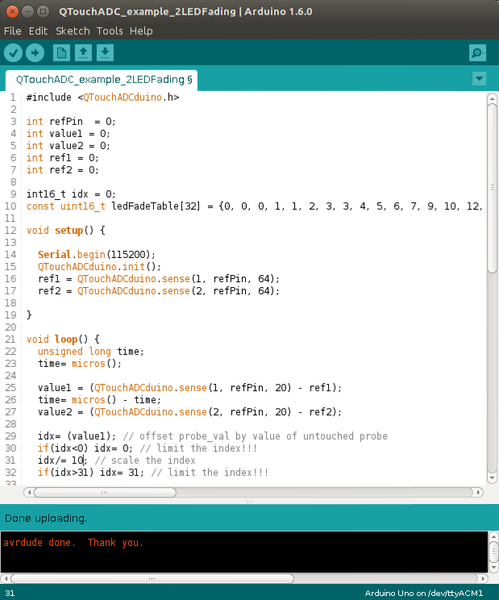This screenshot has width=499, height=600.
Task: Click the 'QTouchADCduino.init();' line
Action: pos(99,267)
